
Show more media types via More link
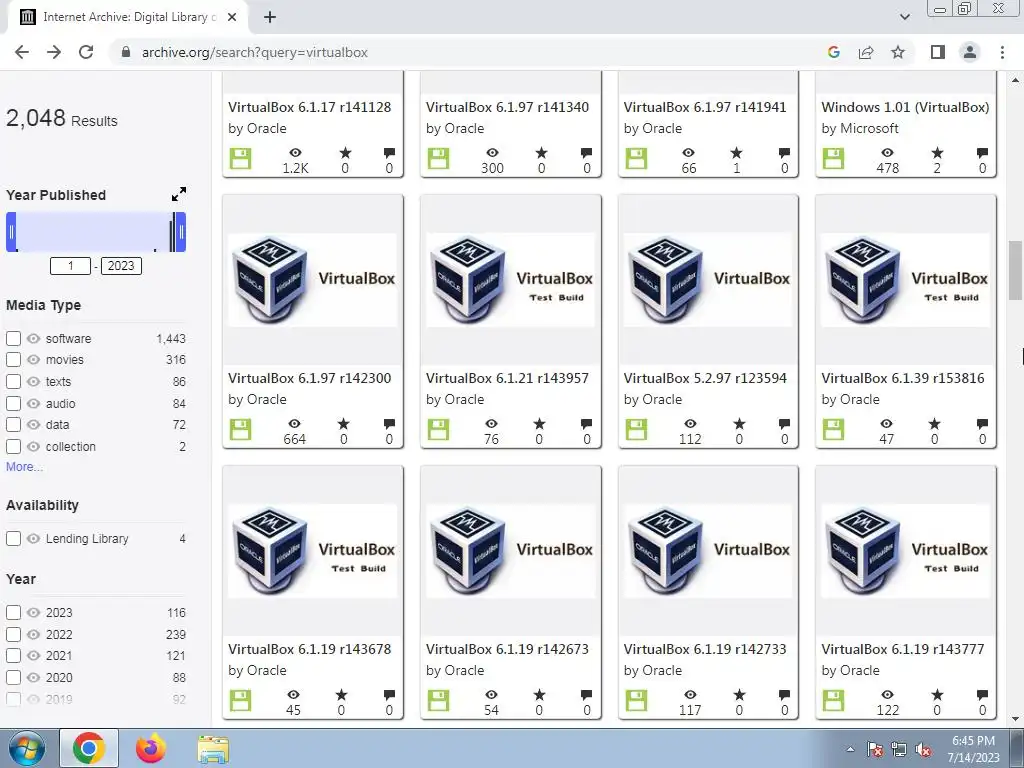coord(24,467)
